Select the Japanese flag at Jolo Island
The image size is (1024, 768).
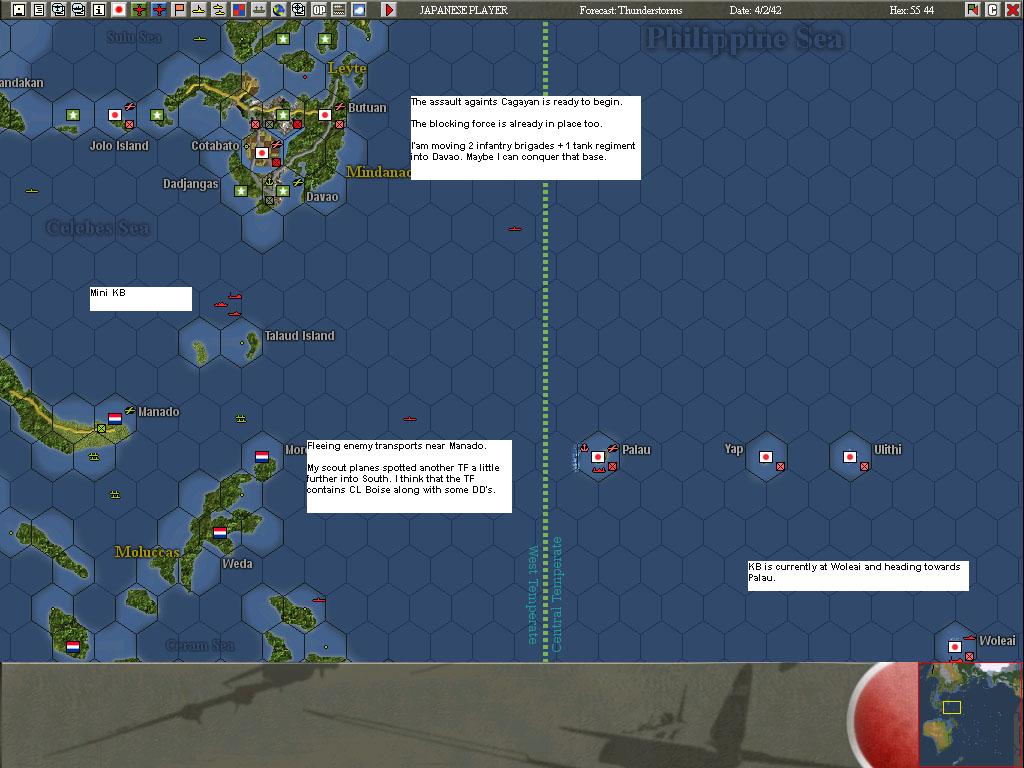click(x=115, y=115)
